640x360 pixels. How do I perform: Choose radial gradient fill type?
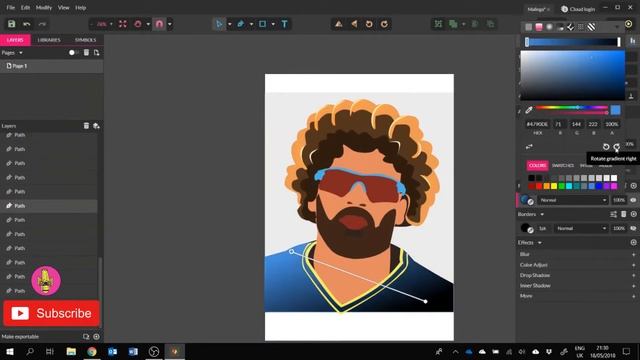549,27
